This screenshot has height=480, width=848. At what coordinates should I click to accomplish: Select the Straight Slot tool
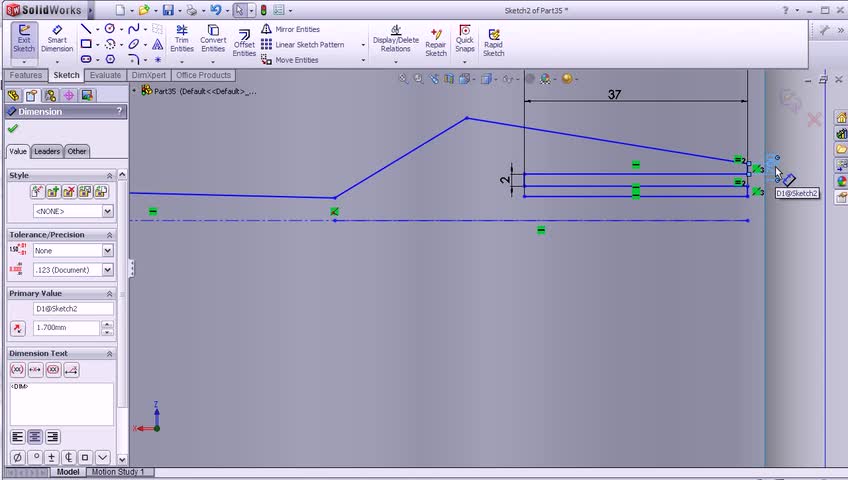(85, 59)
